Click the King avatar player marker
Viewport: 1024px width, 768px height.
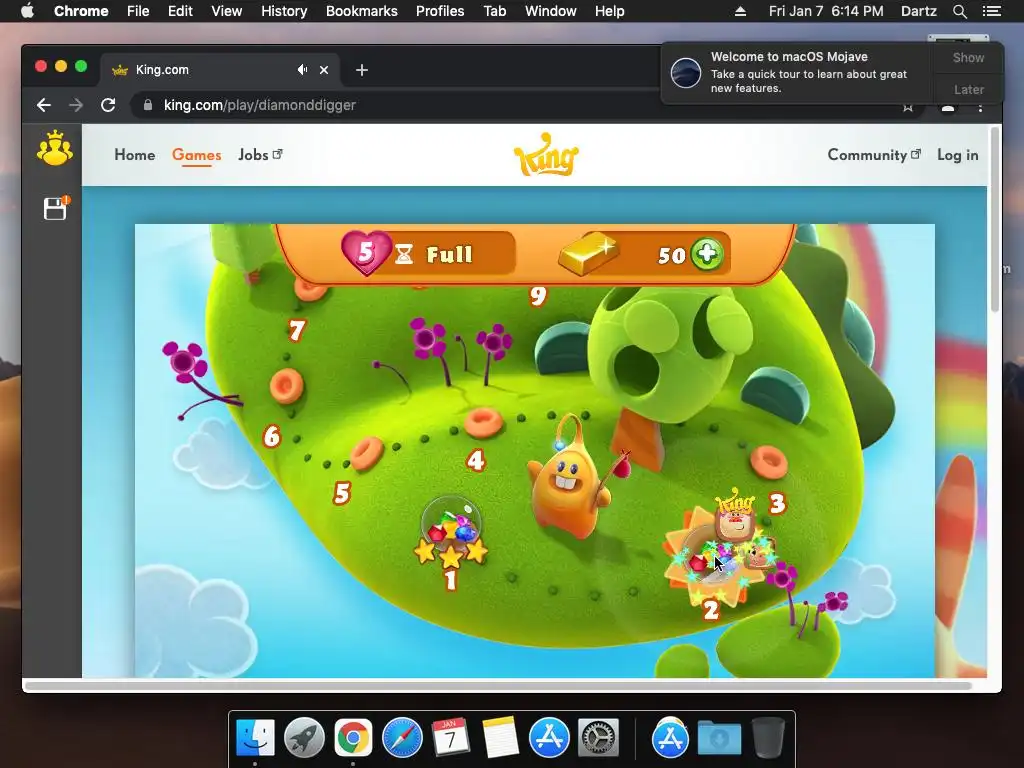click(x=735, y=519)
